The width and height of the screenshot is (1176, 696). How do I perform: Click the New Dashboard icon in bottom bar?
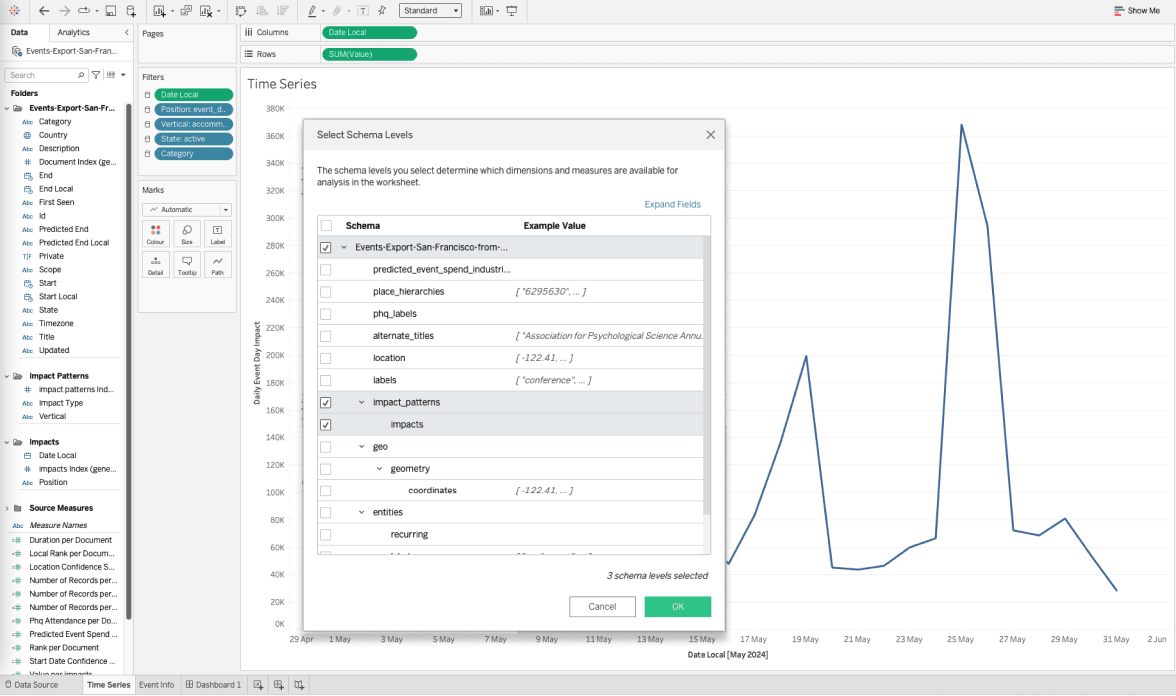278,685
